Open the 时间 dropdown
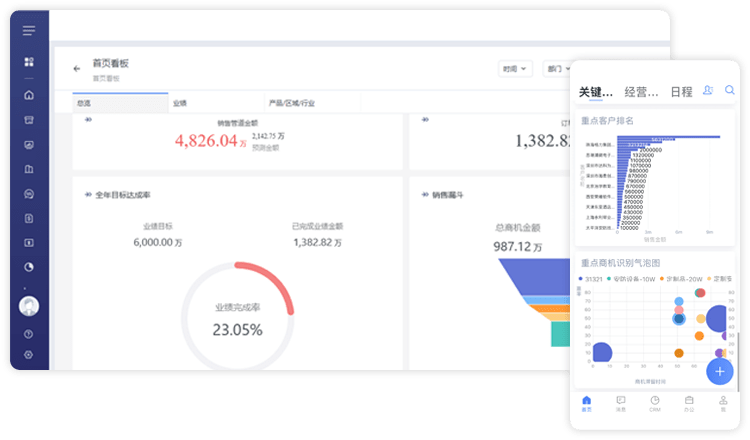 click(515, 69)
